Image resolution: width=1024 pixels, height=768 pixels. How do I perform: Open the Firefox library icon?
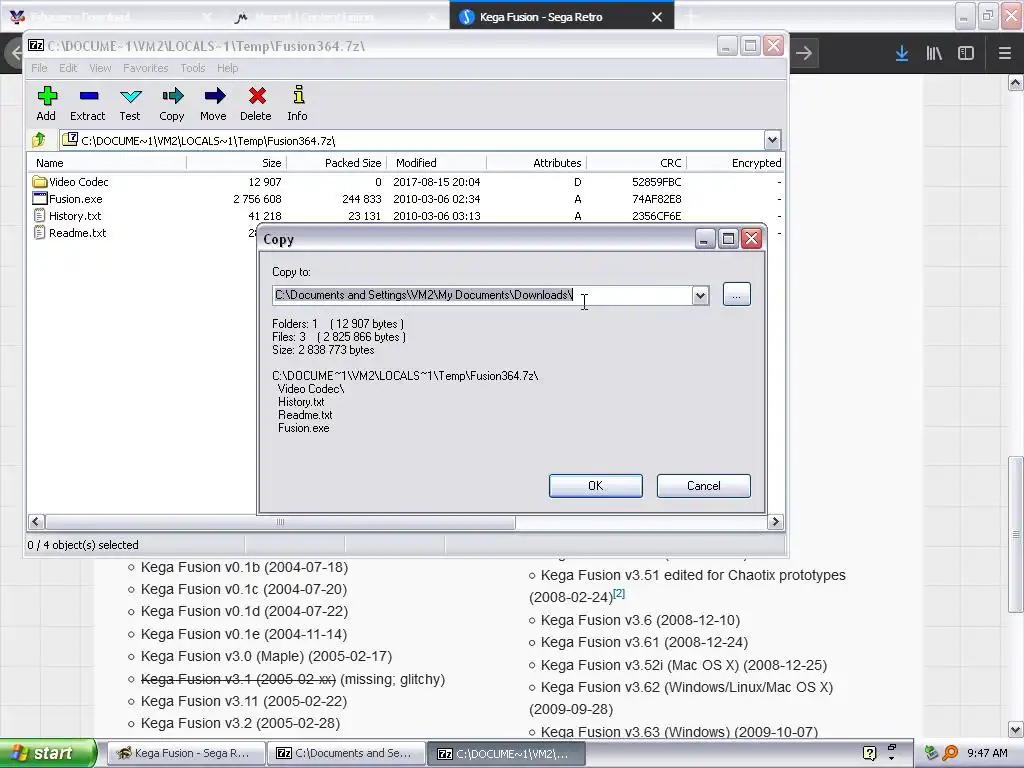coord(934,54)
